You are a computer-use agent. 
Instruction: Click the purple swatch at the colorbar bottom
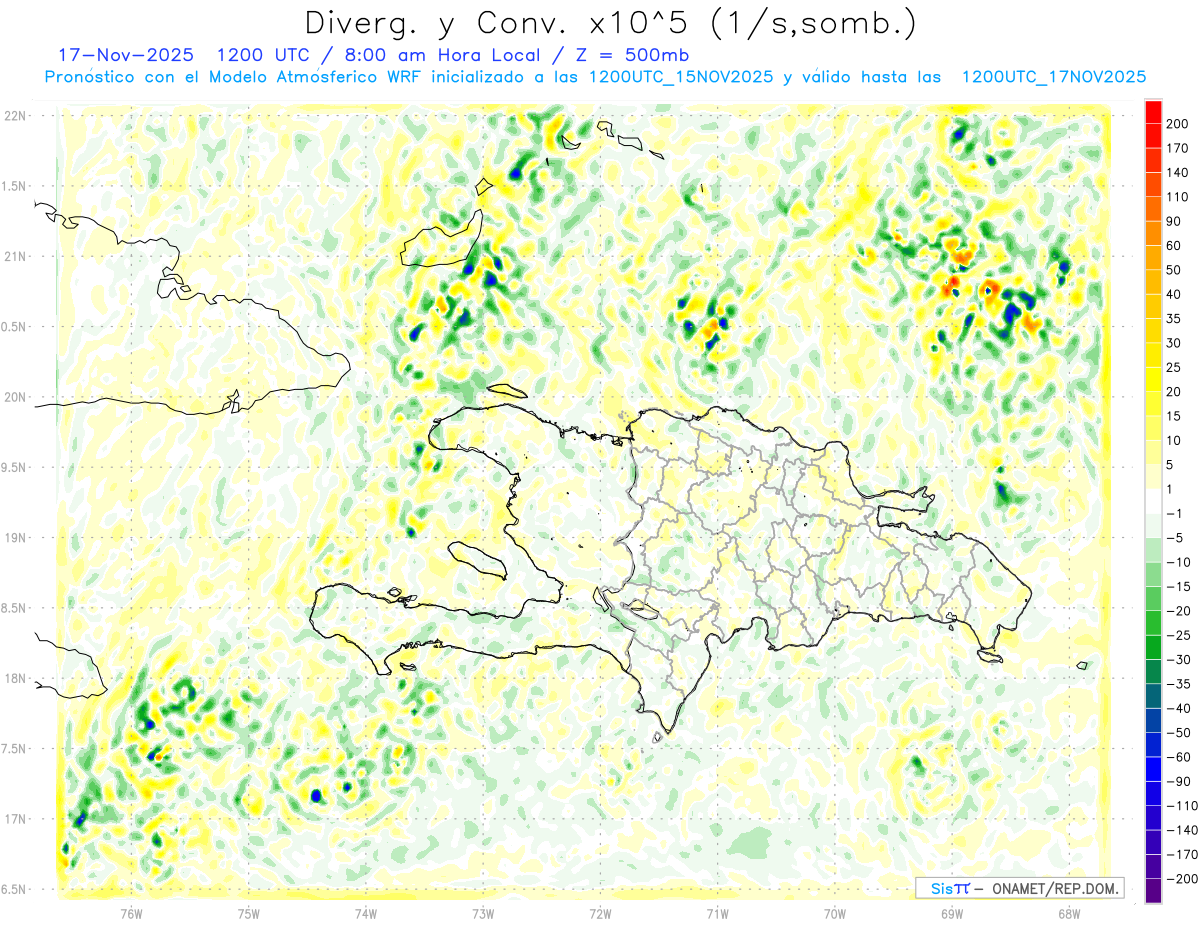coord(1153,891)
